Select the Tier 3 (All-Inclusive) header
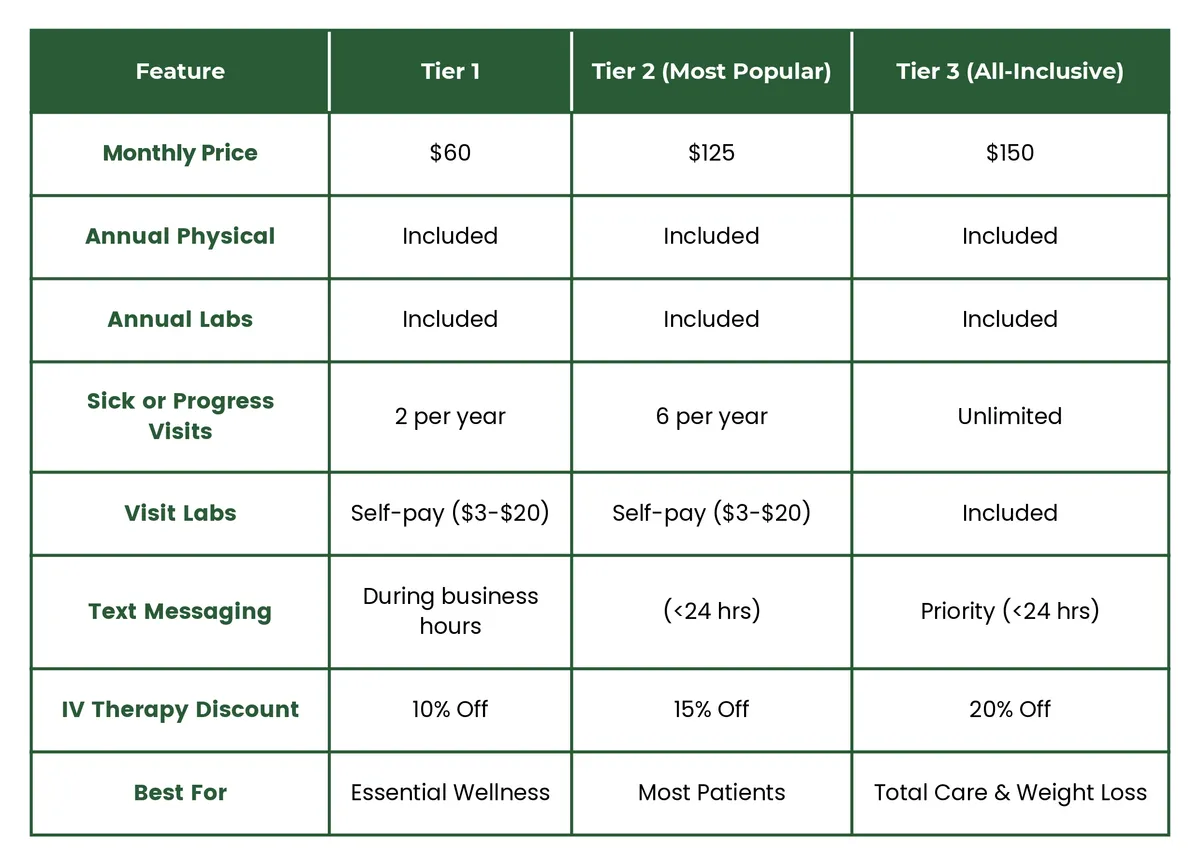The image size is (1200, 867). pos(1010,71)
